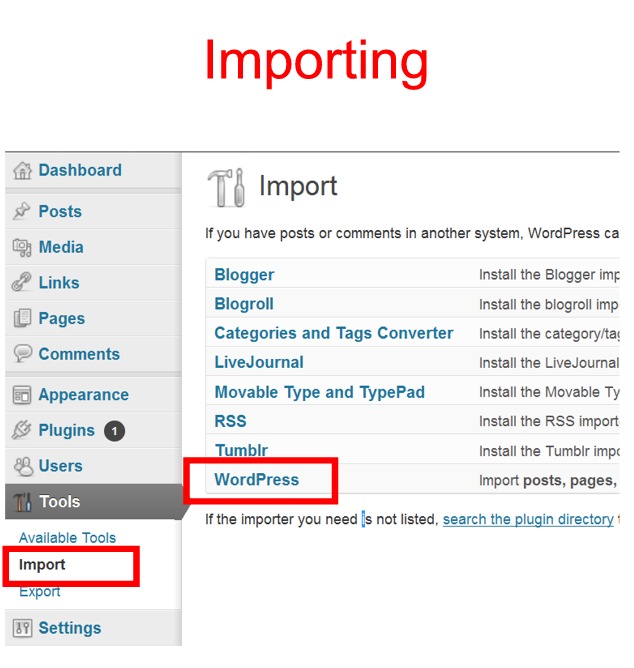Choose the Blogroll importer

(x=244, y=304)
